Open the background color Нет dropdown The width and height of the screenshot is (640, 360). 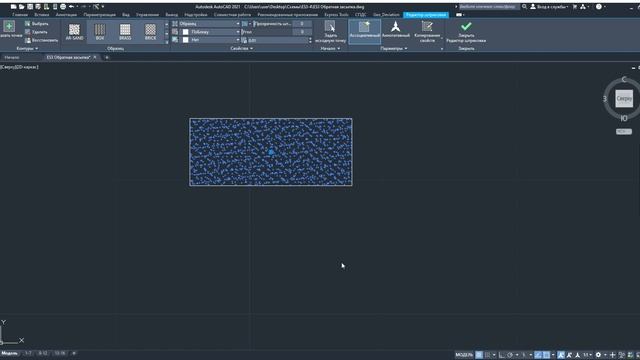point(209,40)
